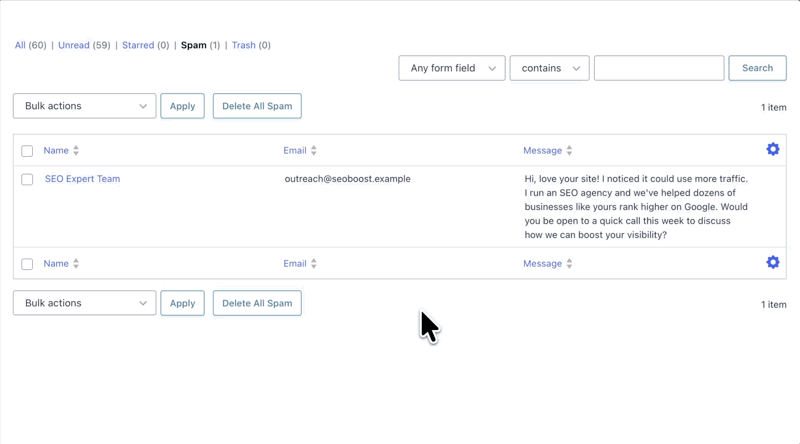Open the column settings gear in footer row

(x=773, y=262)
